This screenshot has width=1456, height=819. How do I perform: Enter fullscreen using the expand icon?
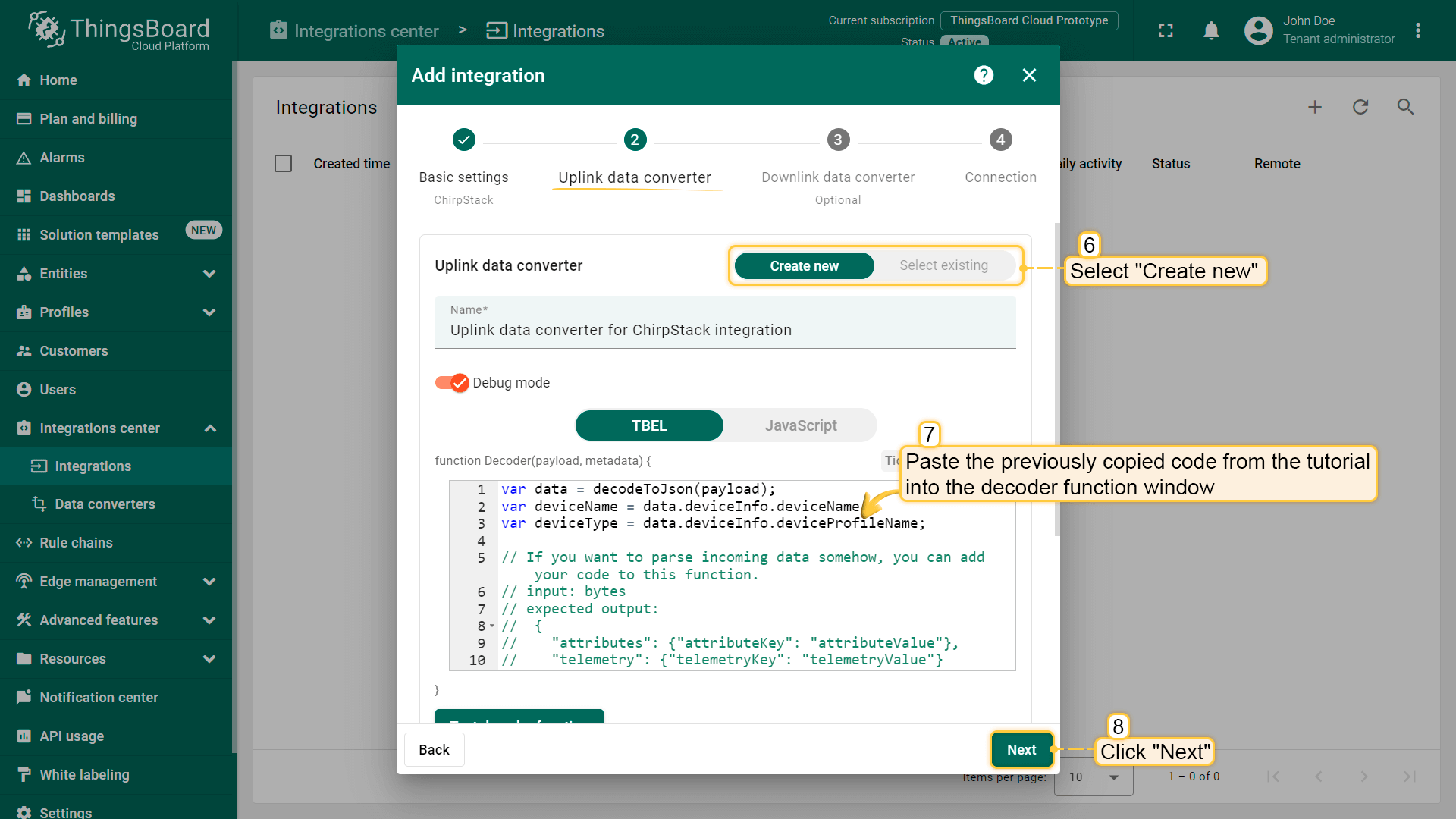(1166, 30)
